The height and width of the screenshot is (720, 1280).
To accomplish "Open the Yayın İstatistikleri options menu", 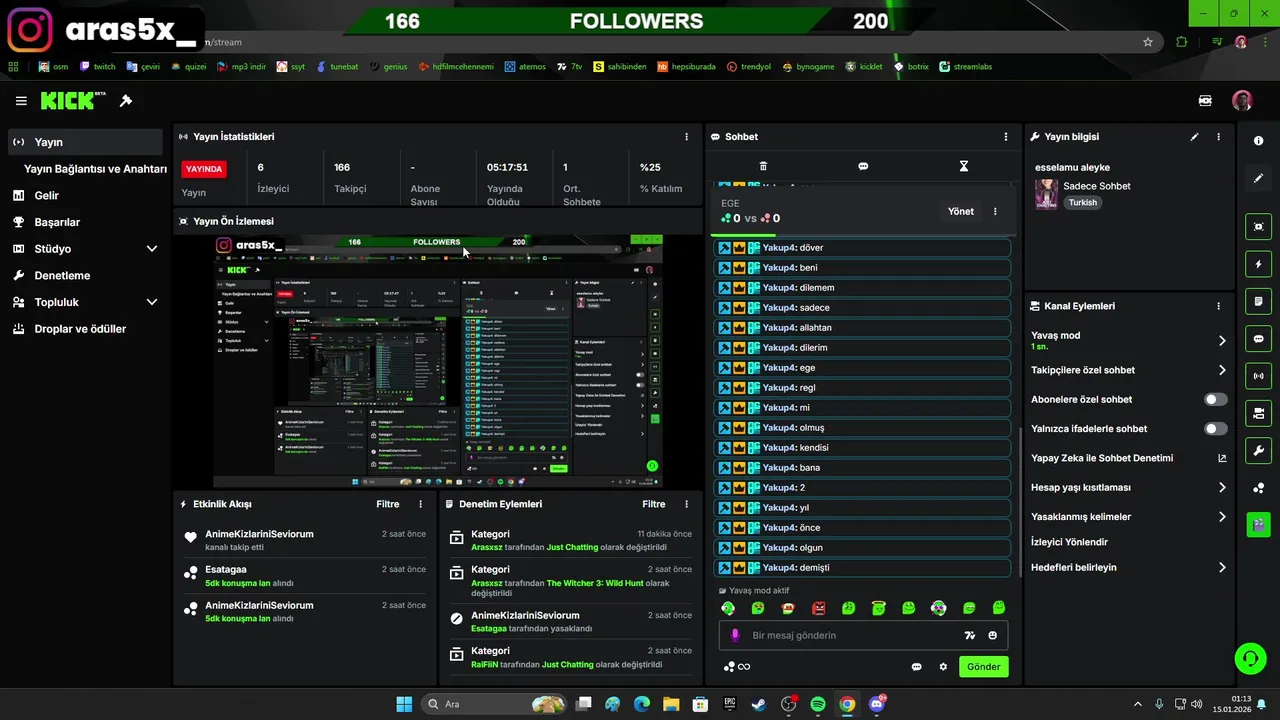I will click(686, 137).
